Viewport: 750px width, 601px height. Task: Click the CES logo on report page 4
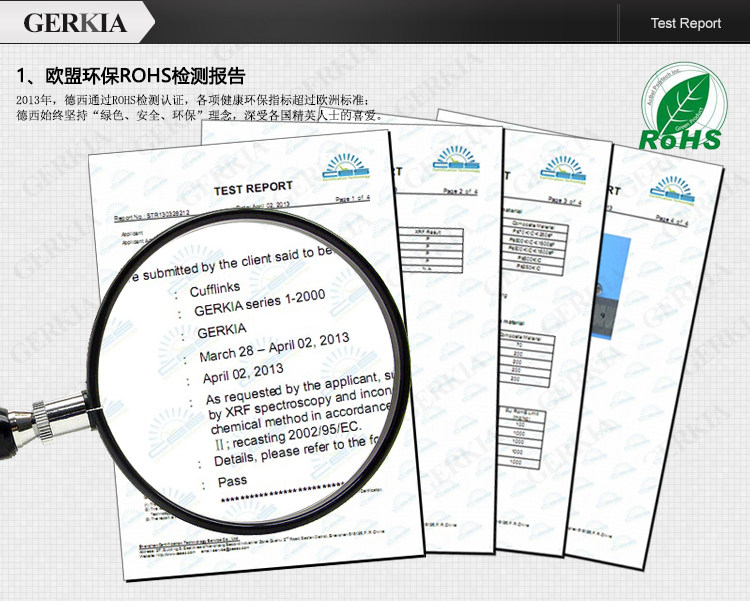673,190
